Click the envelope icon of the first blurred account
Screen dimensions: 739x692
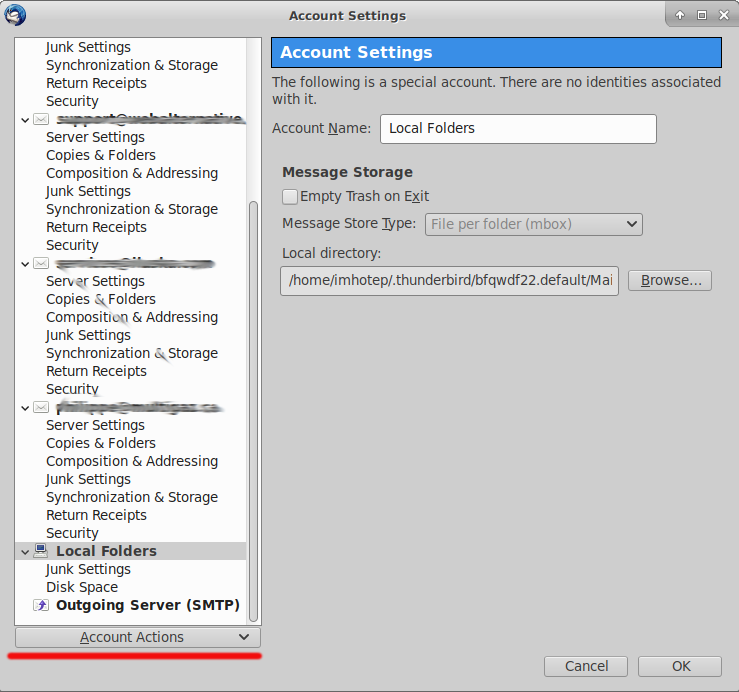(x=41, y=119)
